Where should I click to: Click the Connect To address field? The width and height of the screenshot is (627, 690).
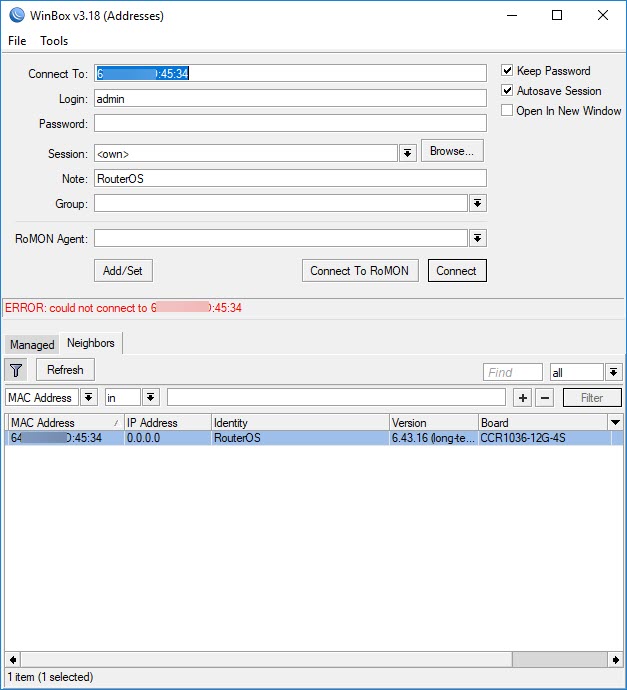pyautogui.click(x=290, y=73)
